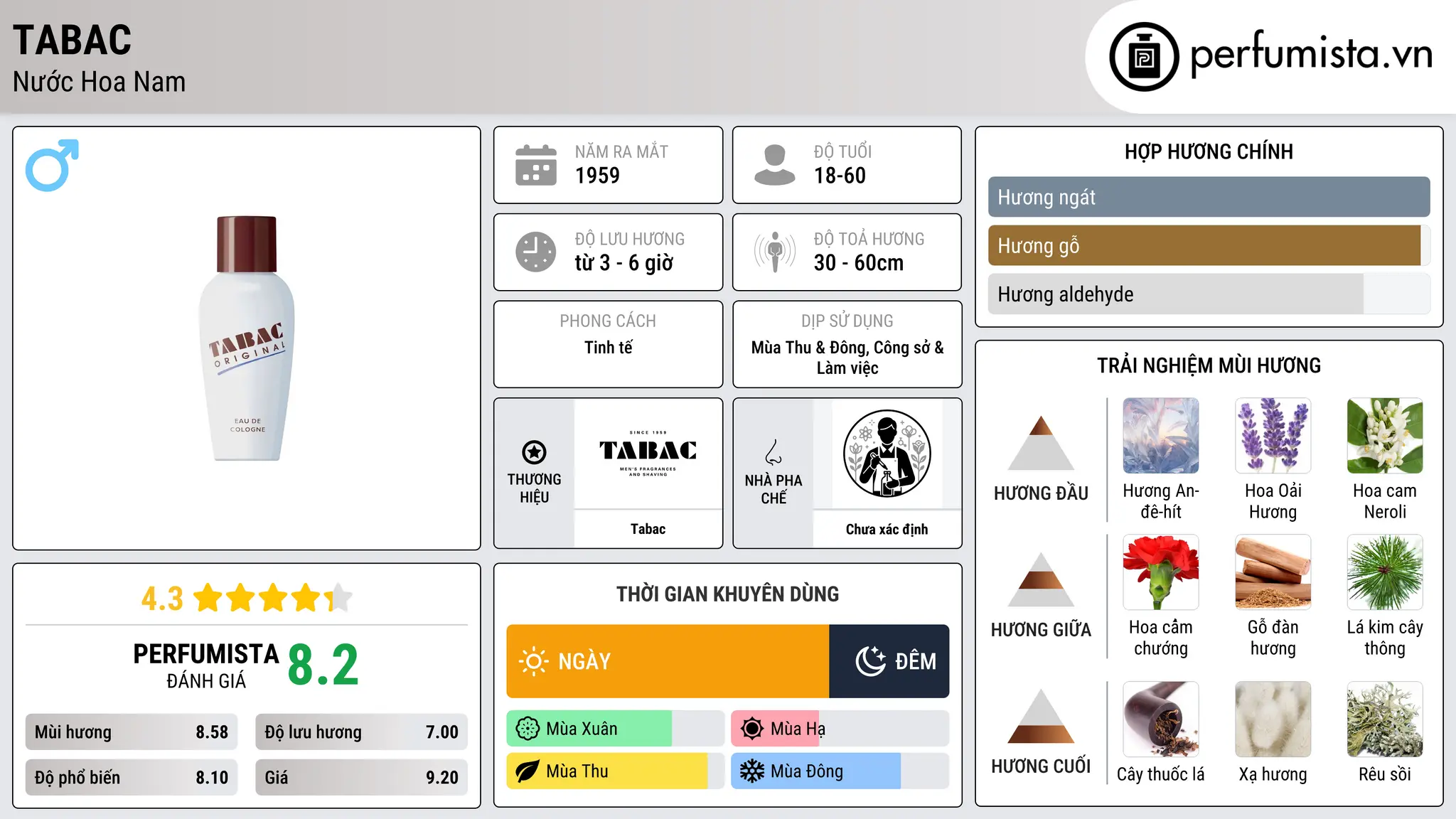The width and height of the screenshot is (1456, 819).
Task: Select the Đêm nighttime segment
Action: [889, 661]
